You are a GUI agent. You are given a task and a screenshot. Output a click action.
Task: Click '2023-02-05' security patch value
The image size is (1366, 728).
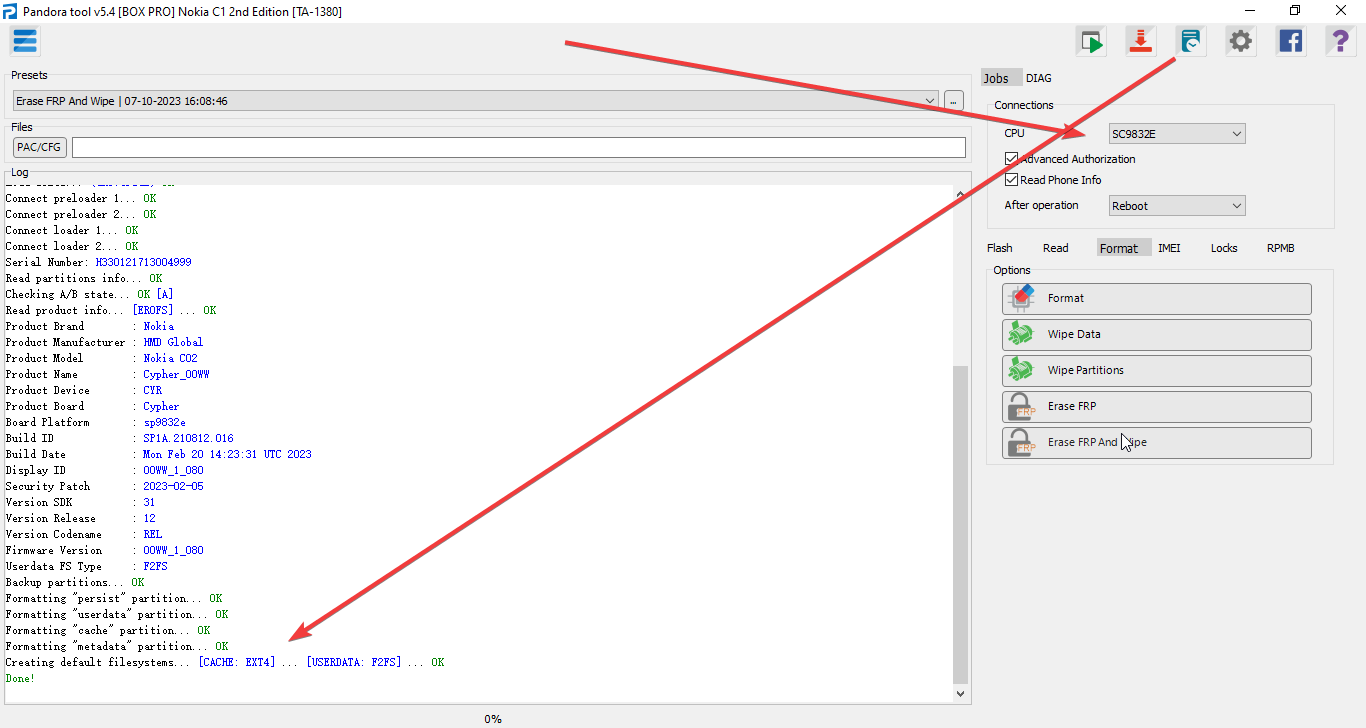173,486
